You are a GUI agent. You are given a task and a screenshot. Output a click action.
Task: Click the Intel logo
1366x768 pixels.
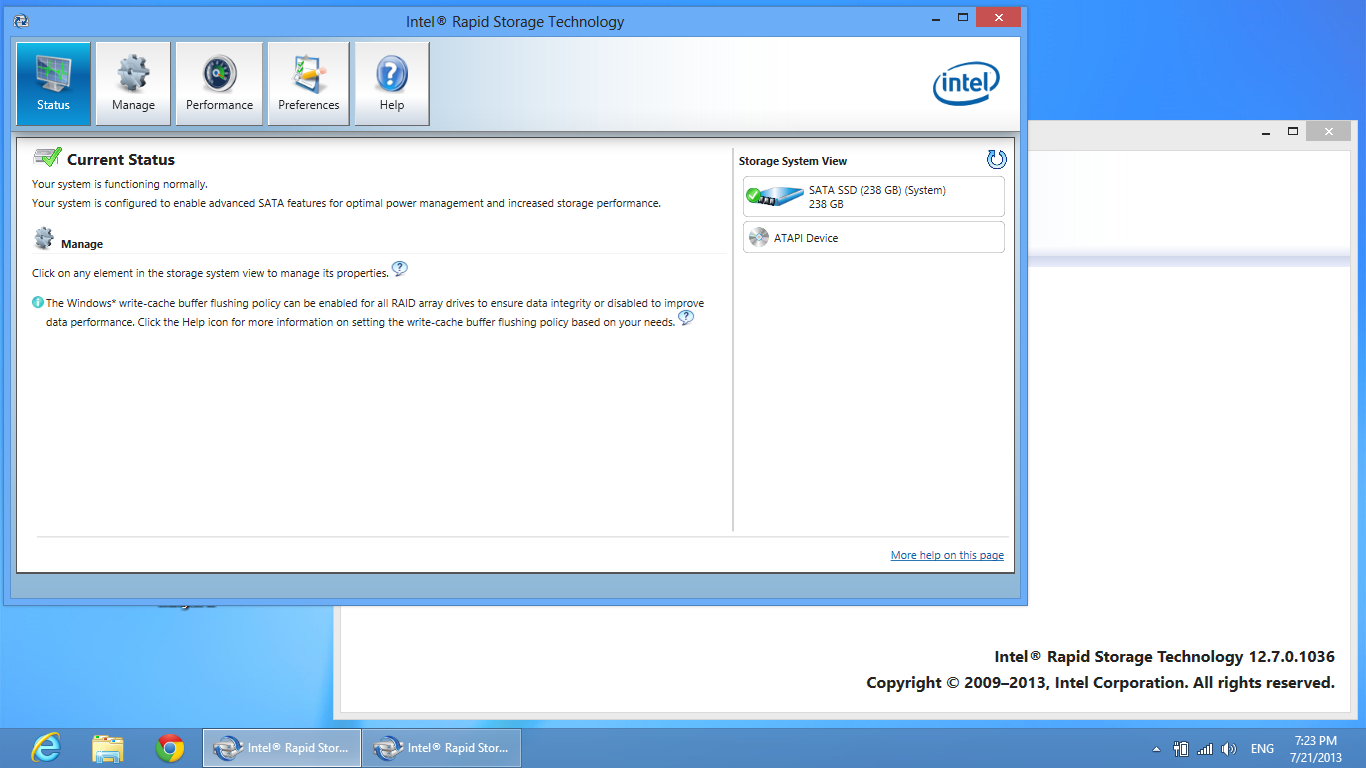[x=966, y=85]
